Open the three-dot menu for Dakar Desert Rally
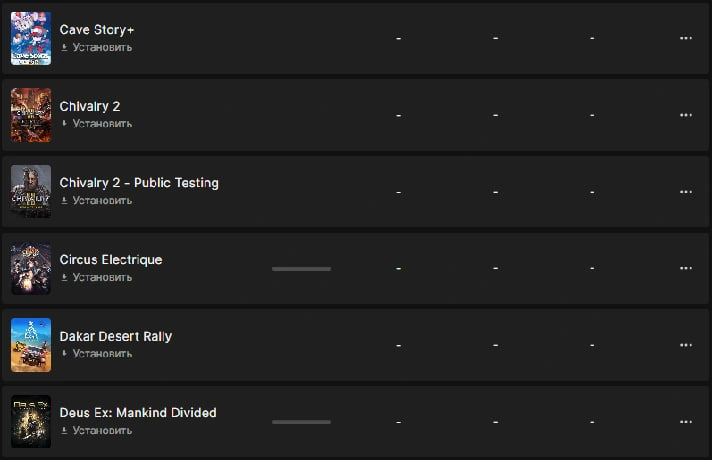 tap(685, 345)
